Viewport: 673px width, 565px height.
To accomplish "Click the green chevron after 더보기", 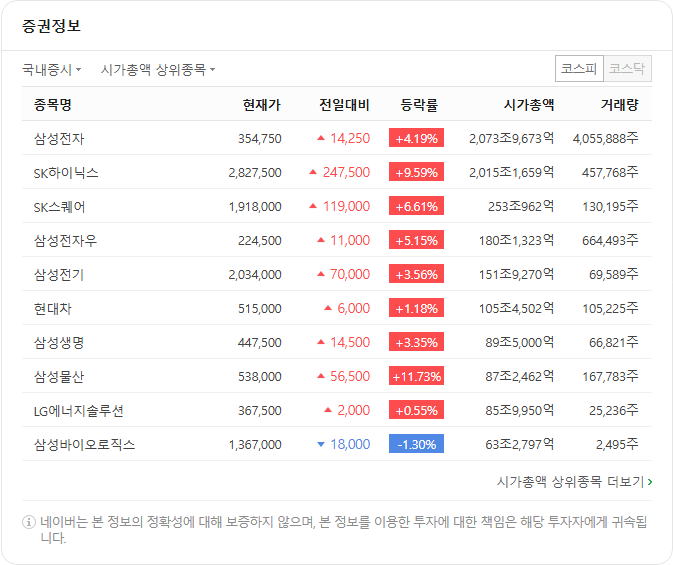I will coord(650,482).
